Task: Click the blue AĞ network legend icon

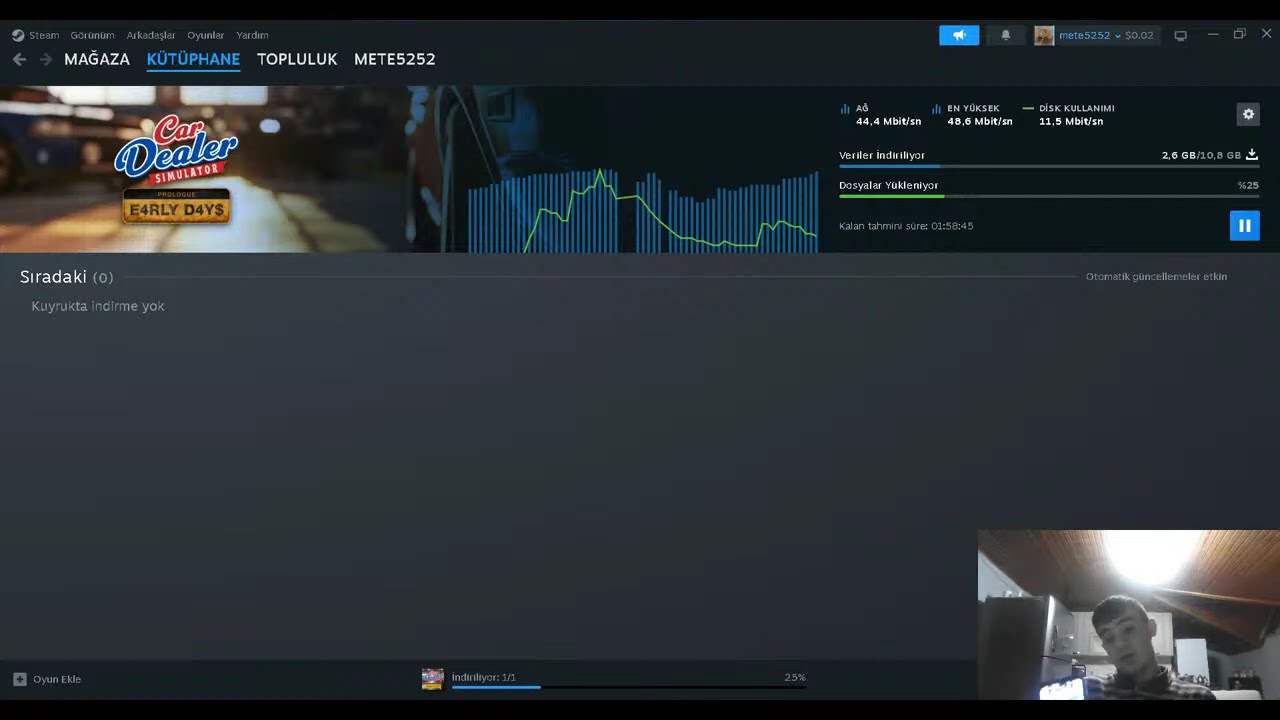Action: point(845,108)
